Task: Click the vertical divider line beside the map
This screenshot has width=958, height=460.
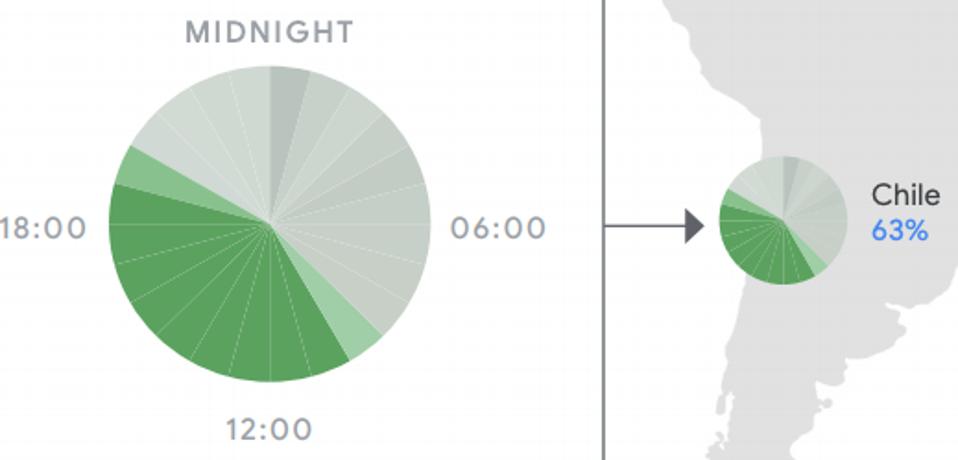Action: tap(604, 230)
